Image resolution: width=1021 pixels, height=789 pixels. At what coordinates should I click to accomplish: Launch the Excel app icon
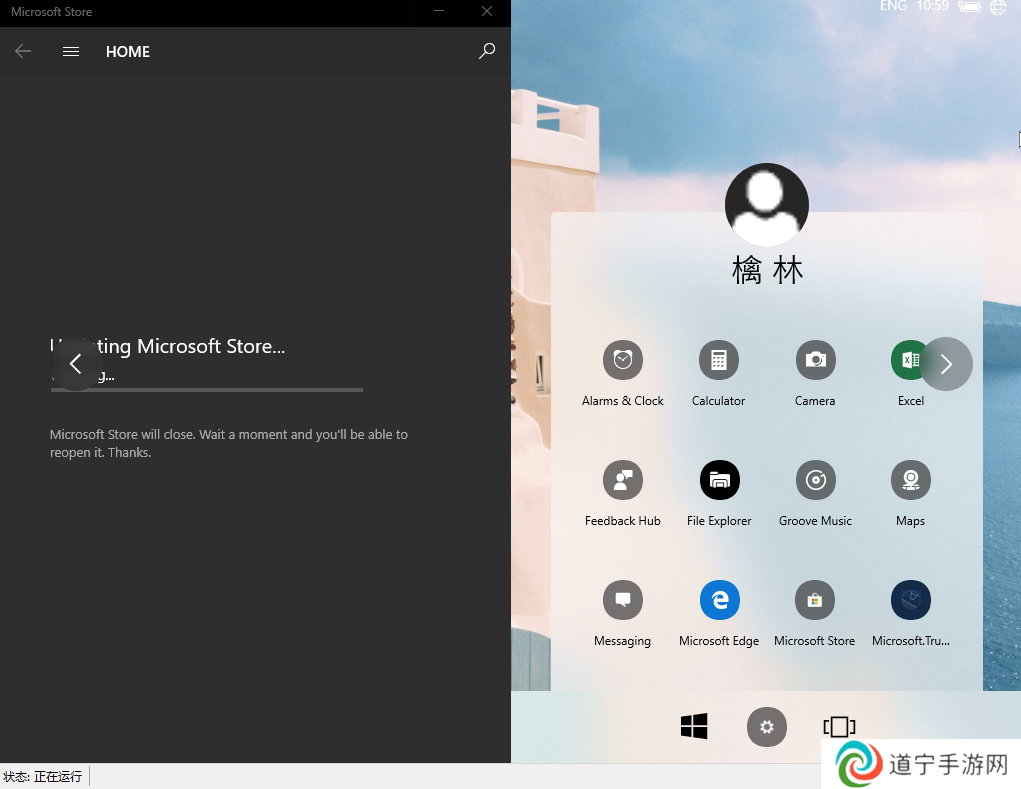[910, 360]
